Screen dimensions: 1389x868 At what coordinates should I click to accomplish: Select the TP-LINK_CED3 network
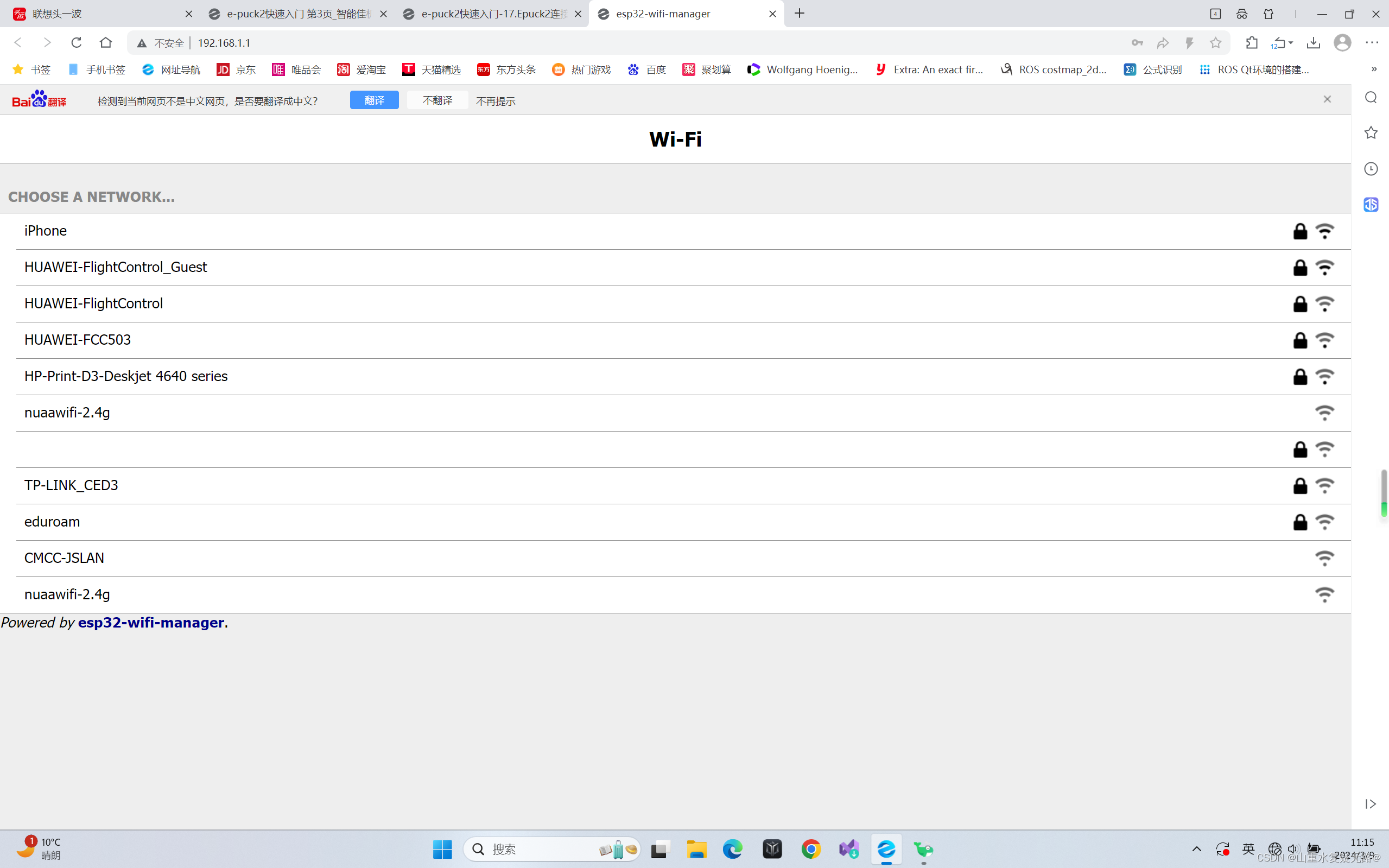tap(683, 485)
